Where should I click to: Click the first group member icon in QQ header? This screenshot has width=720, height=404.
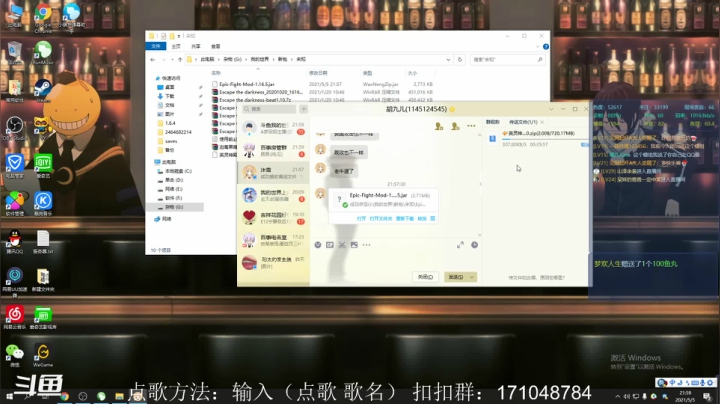click(439, 126)
